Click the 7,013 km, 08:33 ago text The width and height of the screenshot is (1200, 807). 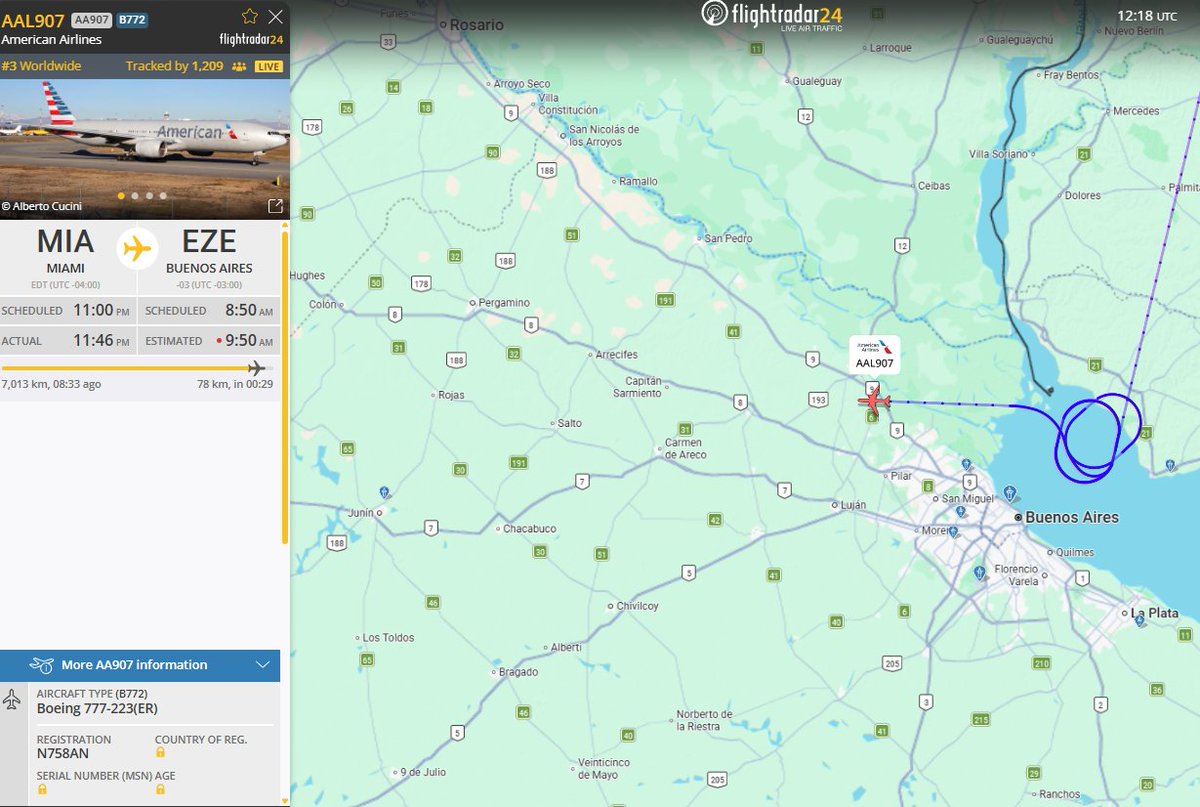point(51,384)
